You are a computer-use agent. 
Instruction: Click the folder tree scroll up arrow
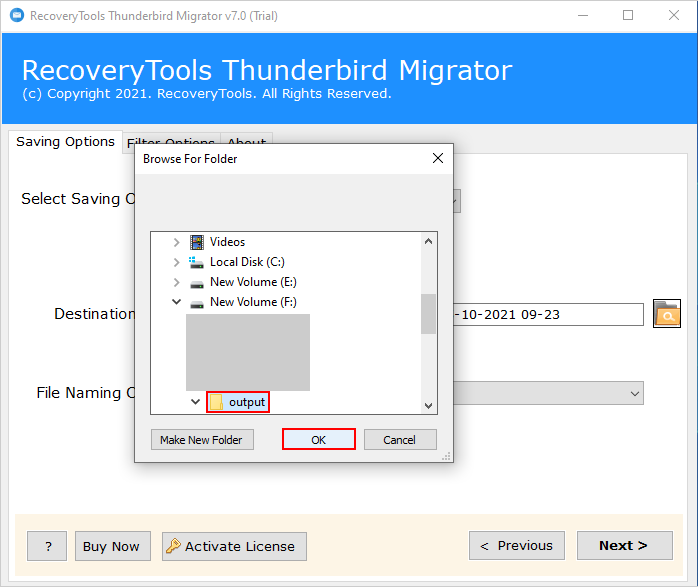[428, 242]
